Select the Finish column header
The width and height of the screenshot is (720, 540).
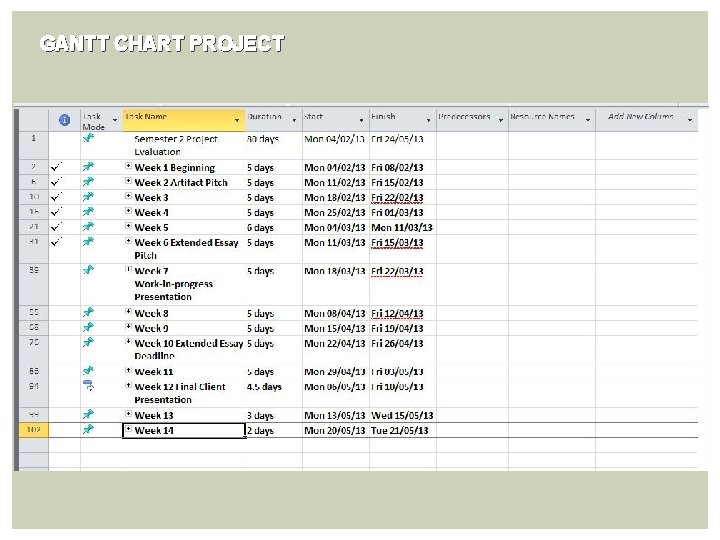pyautogui.click(x=403, y=120)
